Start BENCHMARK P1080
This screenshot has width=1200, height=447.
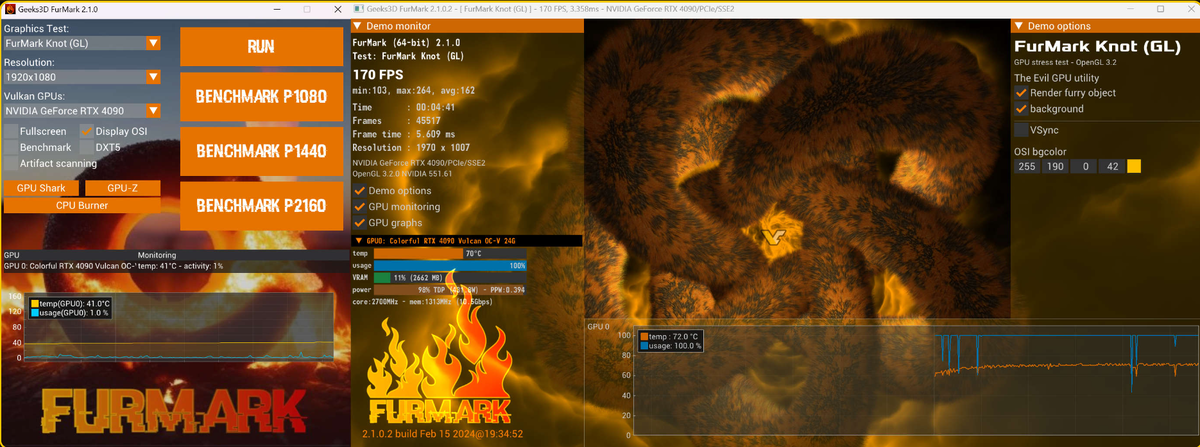pyautogui.click(x=261, y=97)
